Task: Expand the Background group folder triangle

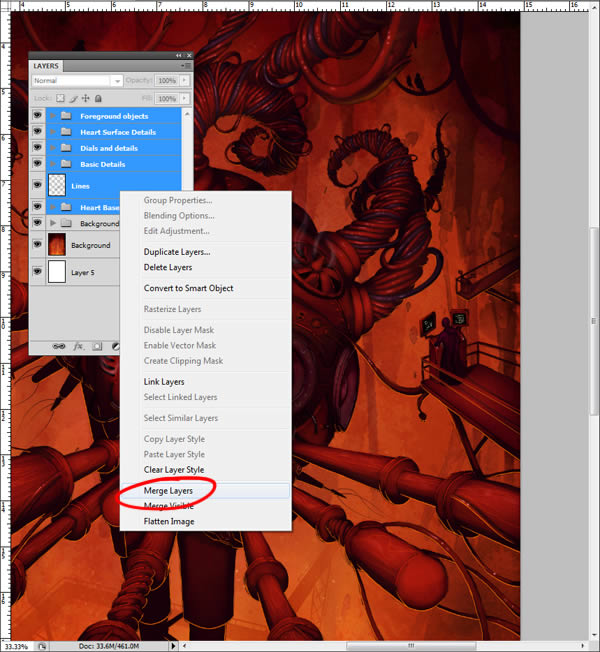Action: [x=53, y=223]
